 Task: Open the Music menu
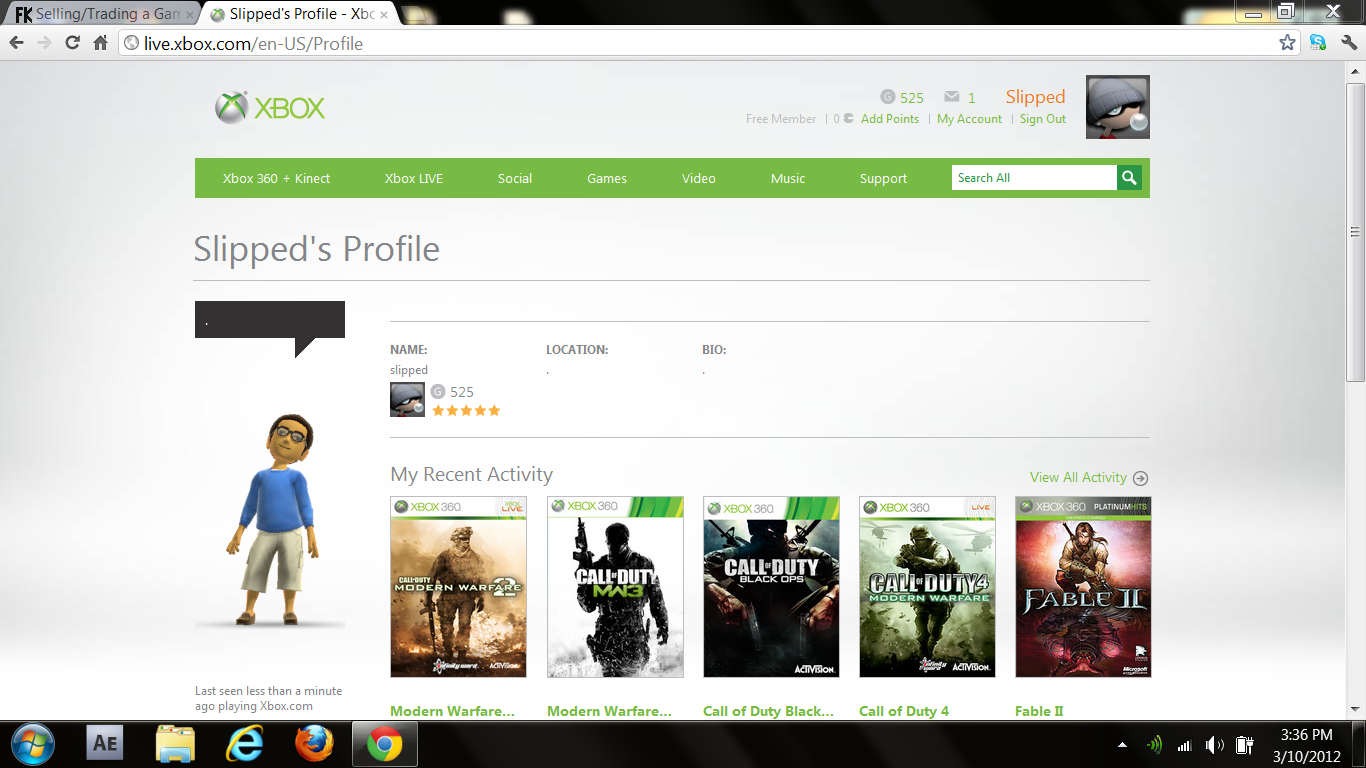788,178
